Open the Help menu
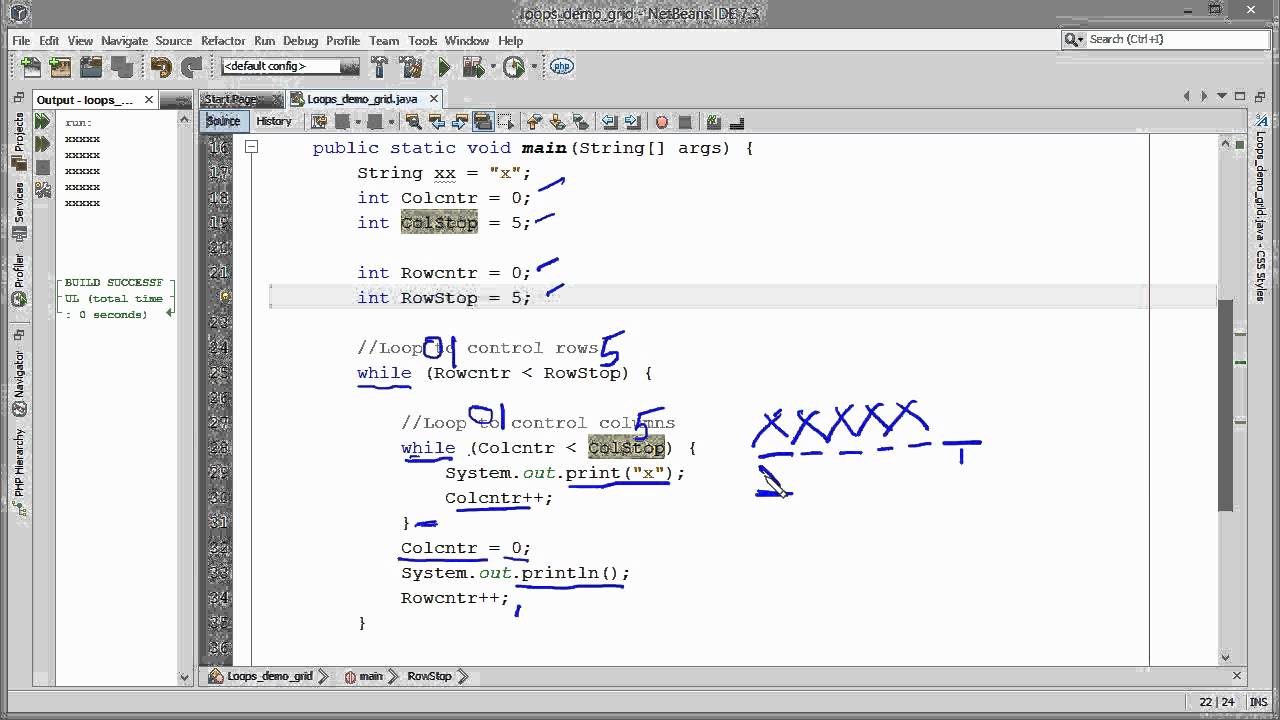The width and height of the screenshot is (1280, 720). point(510,41)
